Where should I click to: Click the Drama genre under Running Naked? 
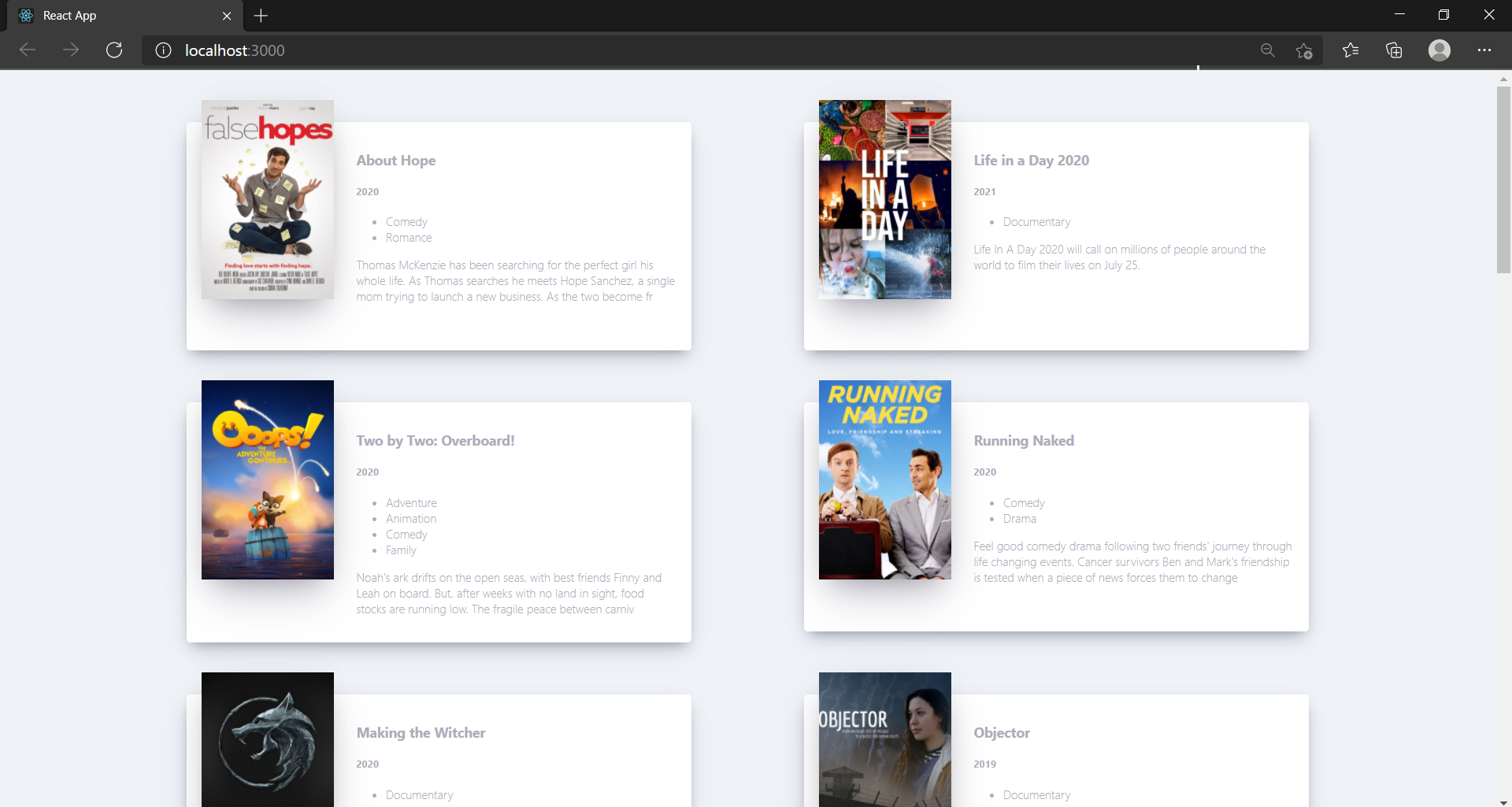tap(1020, 519)
